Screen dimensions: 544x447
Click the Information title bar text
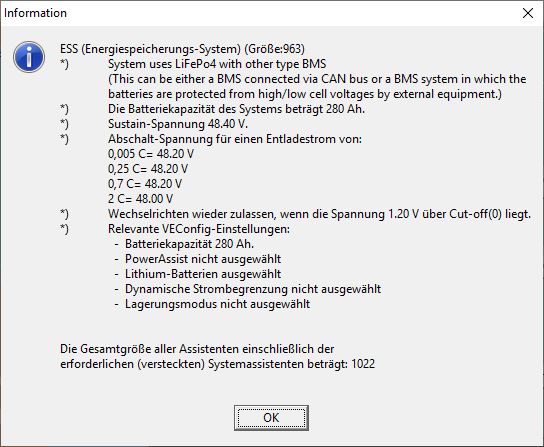click(35, 13)
